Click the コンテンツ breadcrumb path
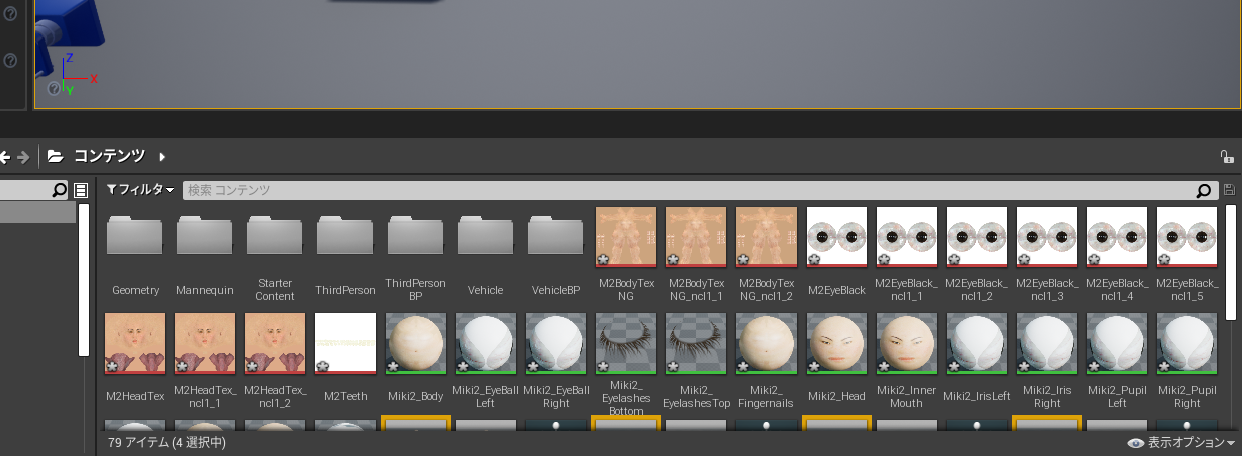Viewport: 1242px width, 456px height. pyautogui.click(x=110, y=156)
